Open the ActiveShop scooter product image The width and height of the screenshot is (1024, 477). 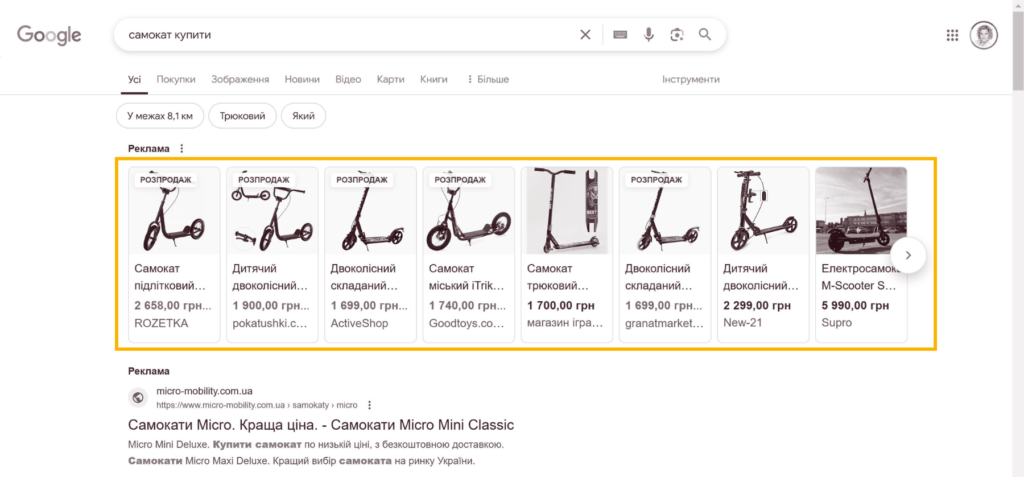(x=370, y=210)
